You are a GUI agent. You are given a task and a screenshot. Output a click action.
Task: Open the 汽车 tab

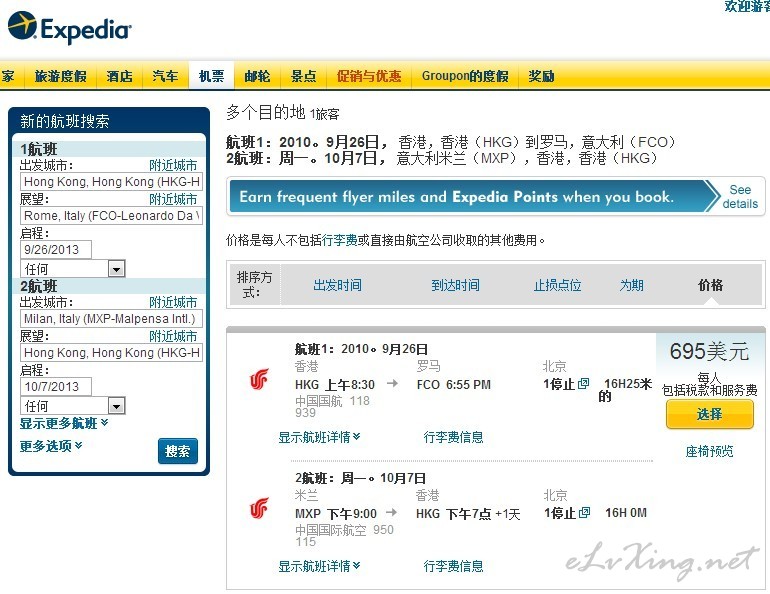pos(165,76)
